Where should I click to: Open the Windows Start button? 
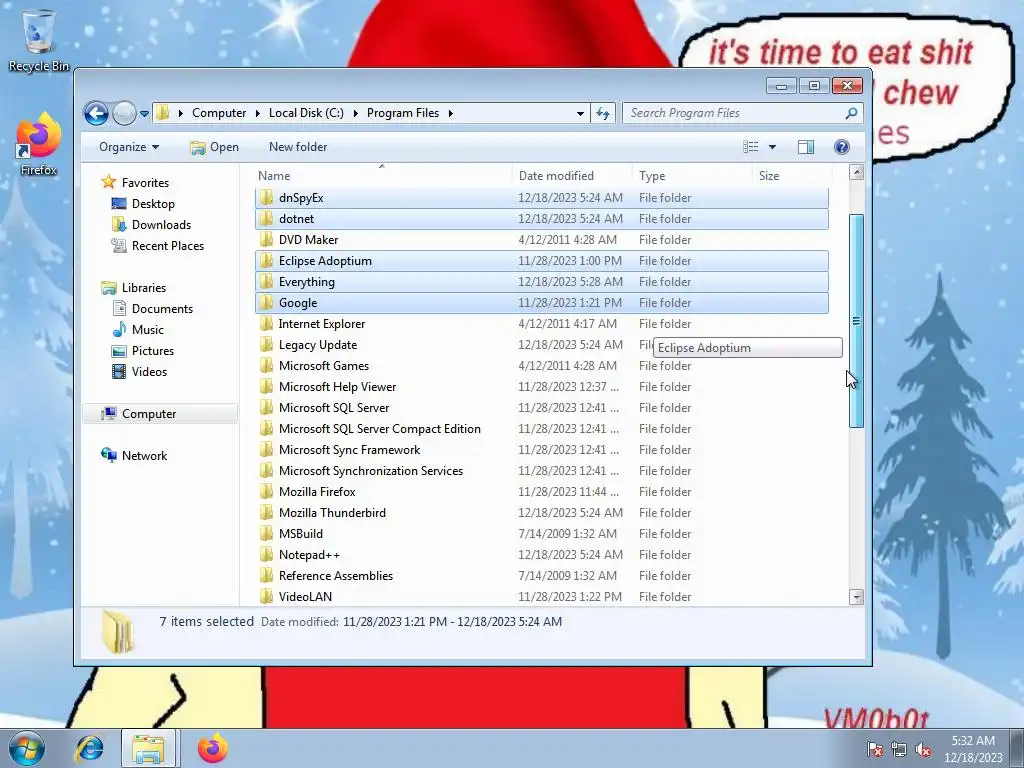point(27,748)
